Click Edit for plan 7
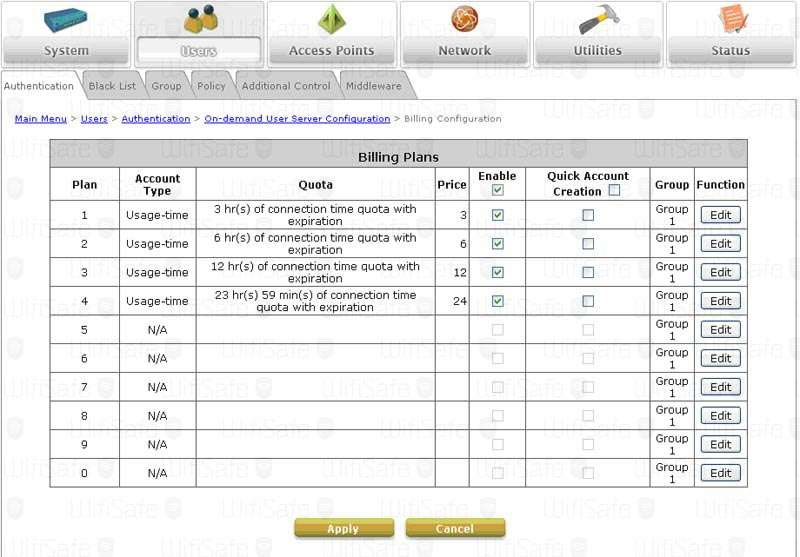Image resolution: width=800 pixels, height=557 pixels. [720, 387]
